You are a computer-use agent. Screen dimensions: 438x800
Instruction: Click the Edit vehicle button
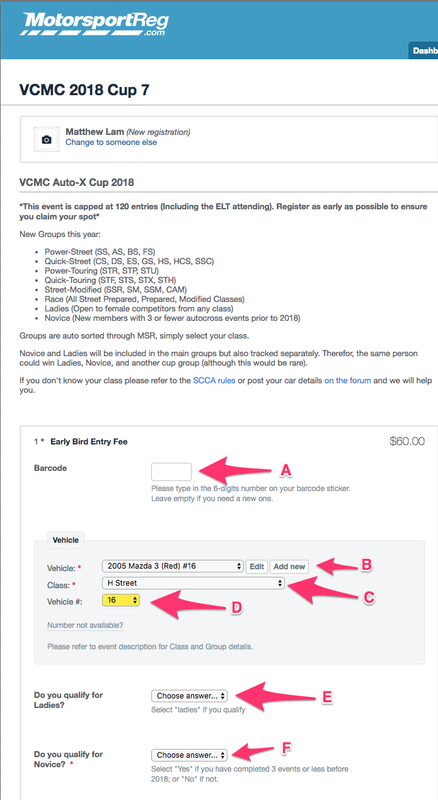(257, 566)
